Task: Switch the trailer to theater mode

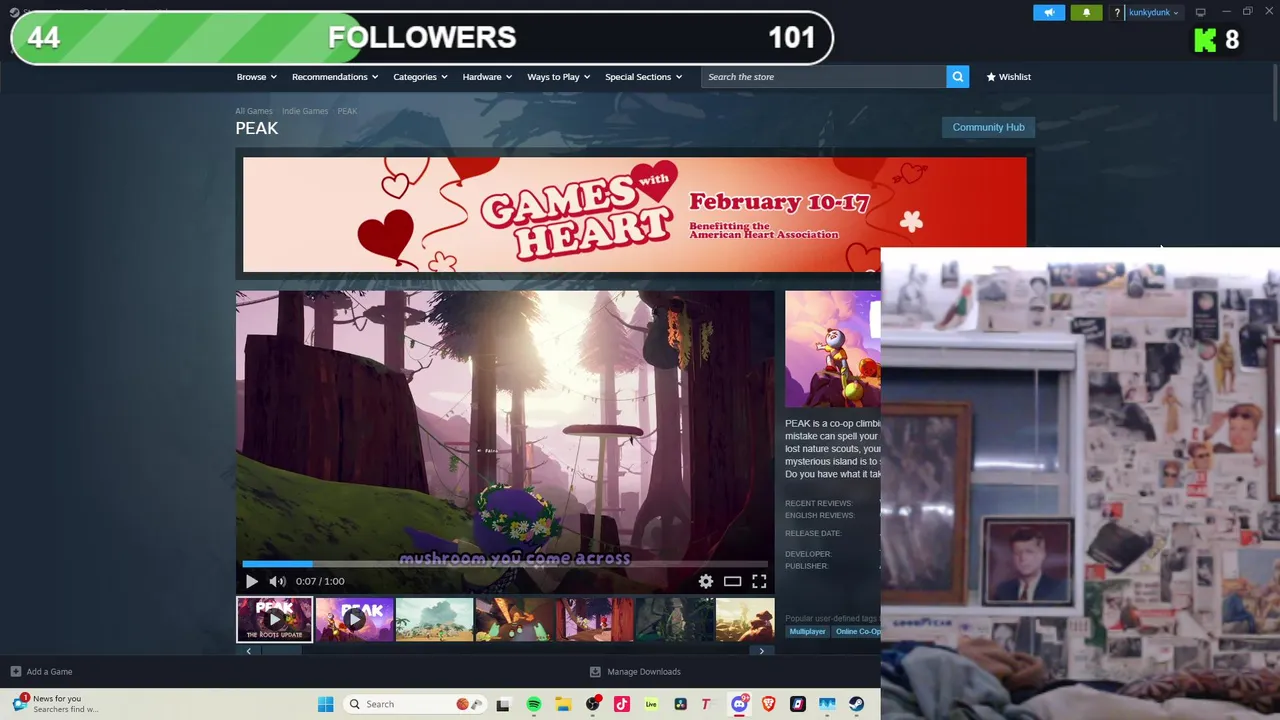Action: (x=732, y=581)
